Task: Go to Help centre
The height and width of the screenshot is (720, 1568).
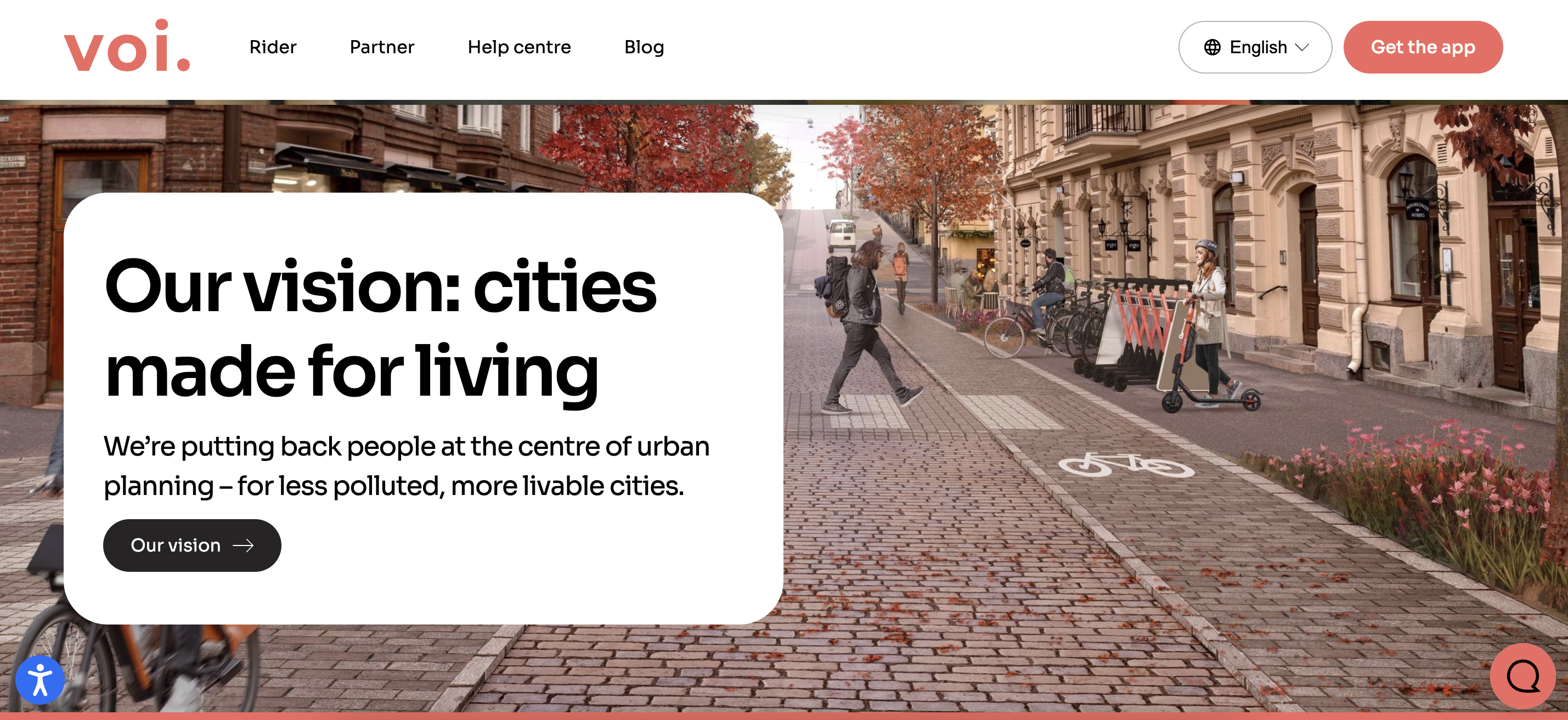Action: [x=519, y=47]
